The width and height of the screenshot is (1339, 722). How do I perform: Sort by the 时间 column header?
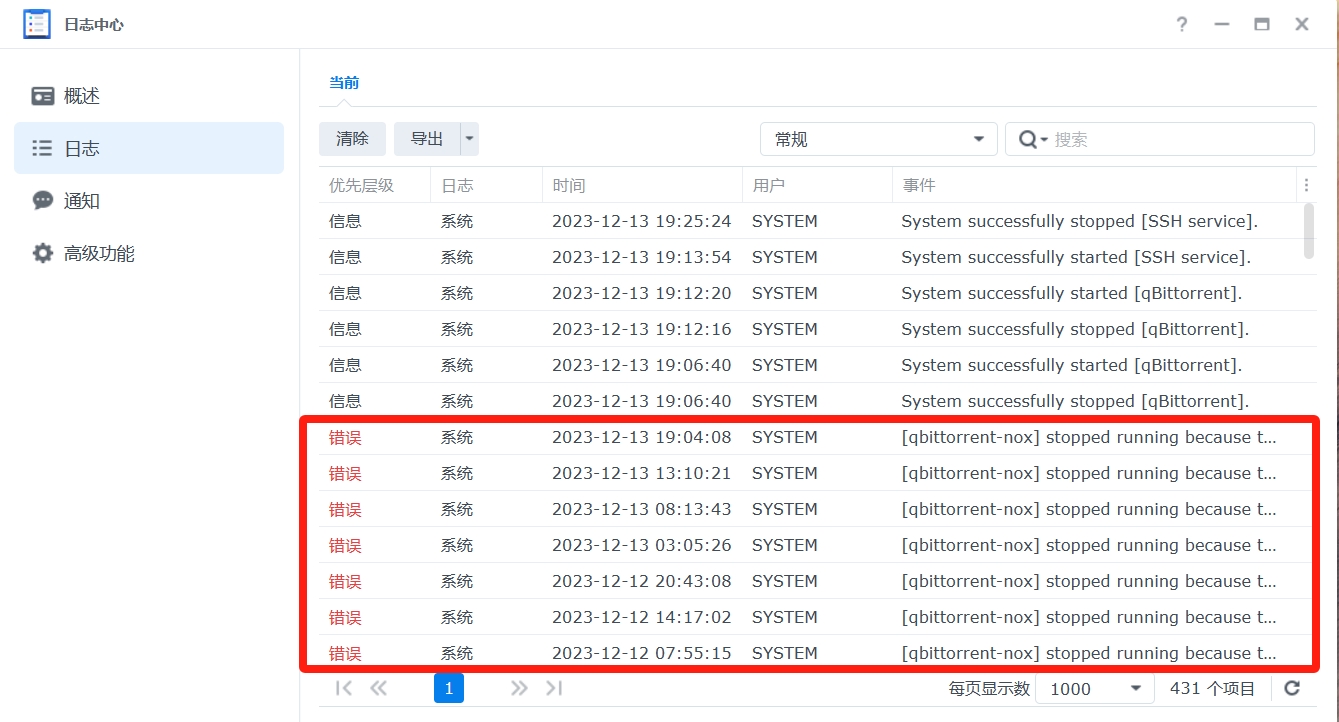point(640,185)
